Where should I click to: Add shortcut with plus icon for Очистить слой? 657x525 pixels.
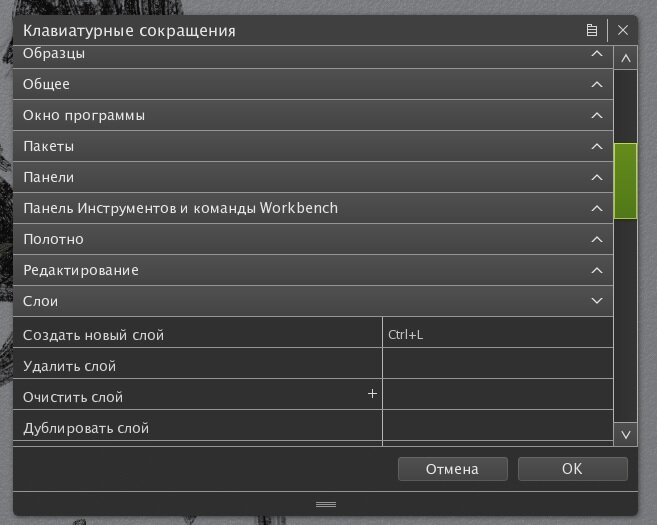tap(372, 394)
